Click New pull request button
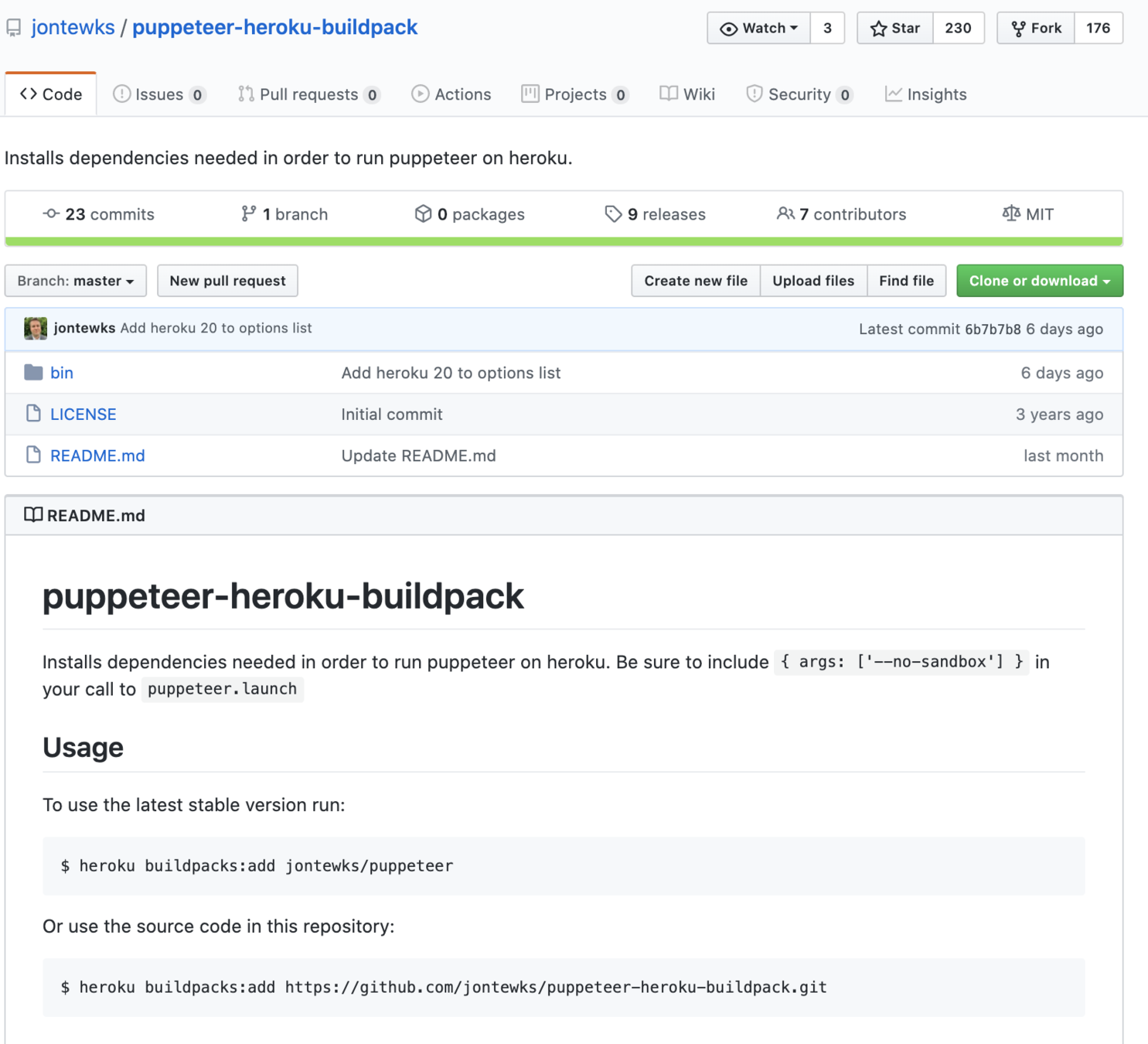 coord(227,281)
